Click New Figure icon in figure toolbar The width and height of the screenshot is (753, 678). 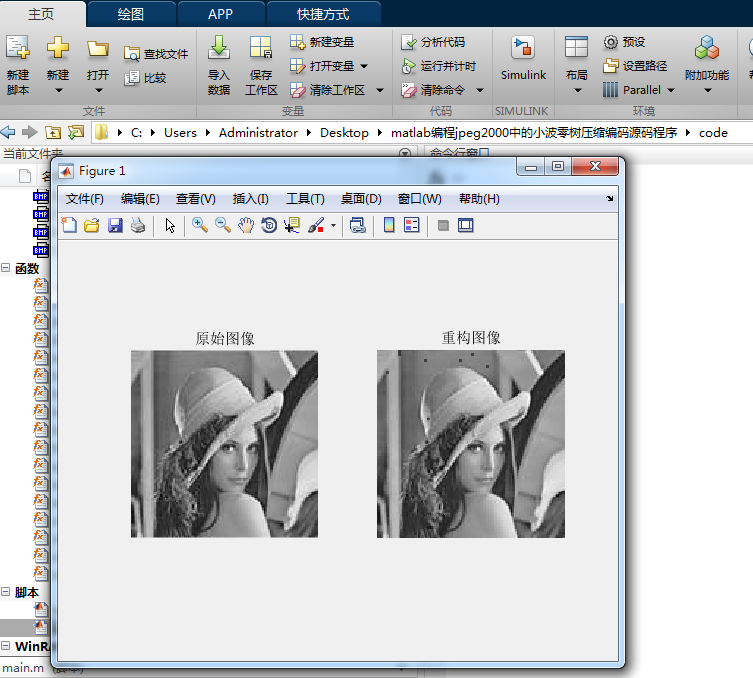69,225
